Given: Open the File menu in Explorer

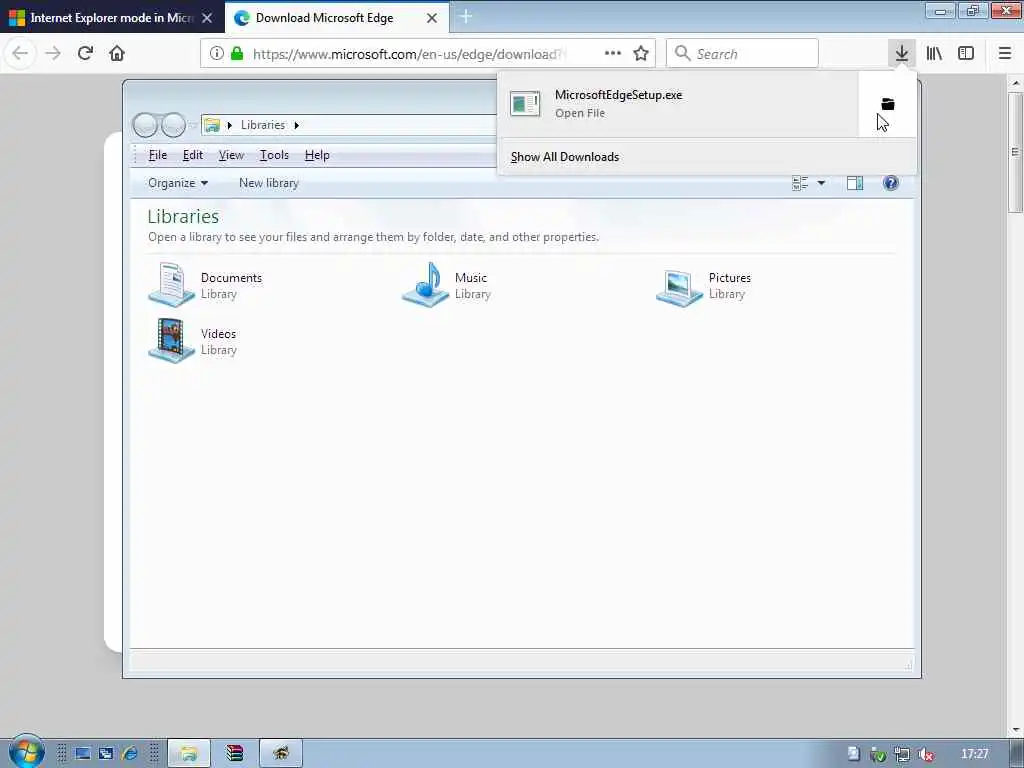Looking at the screenshot, I should pos(157,155).
